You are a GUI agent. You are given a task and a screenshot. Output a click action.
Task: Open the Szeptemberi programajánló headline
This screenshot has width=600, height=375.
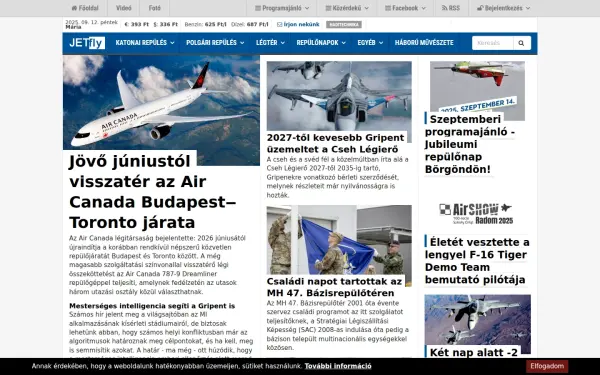coord(470,144)
